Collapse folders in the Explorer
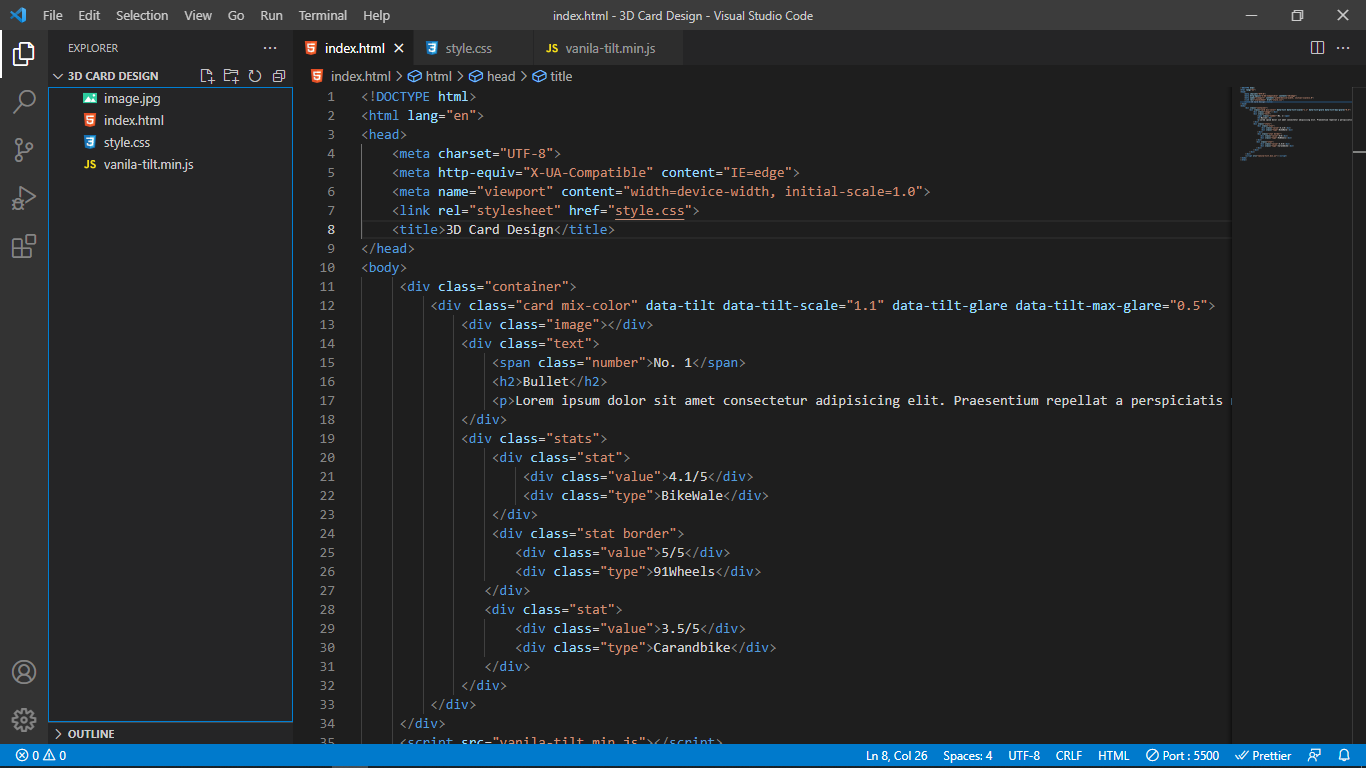Viewport: 1366px width, 768px height. click(279, 75)
